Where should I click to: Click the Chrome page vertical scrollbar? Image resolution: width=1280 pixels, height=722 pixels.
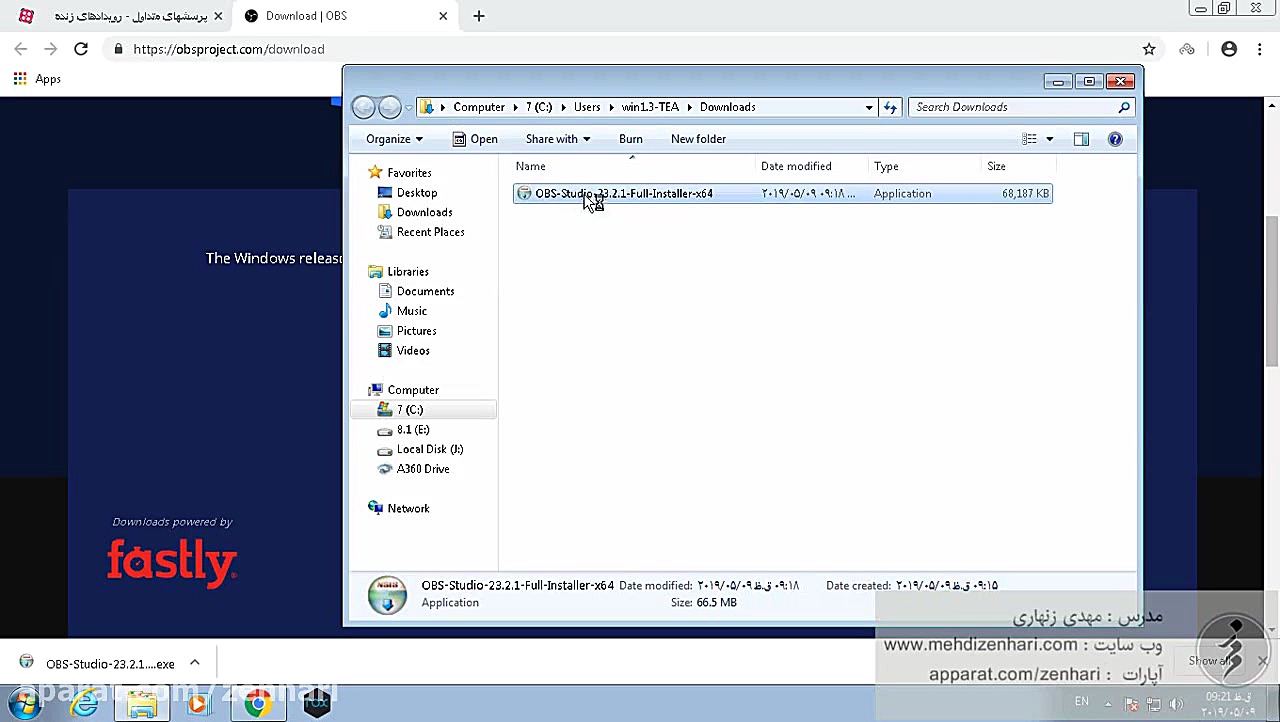[x=1272, y=290]
